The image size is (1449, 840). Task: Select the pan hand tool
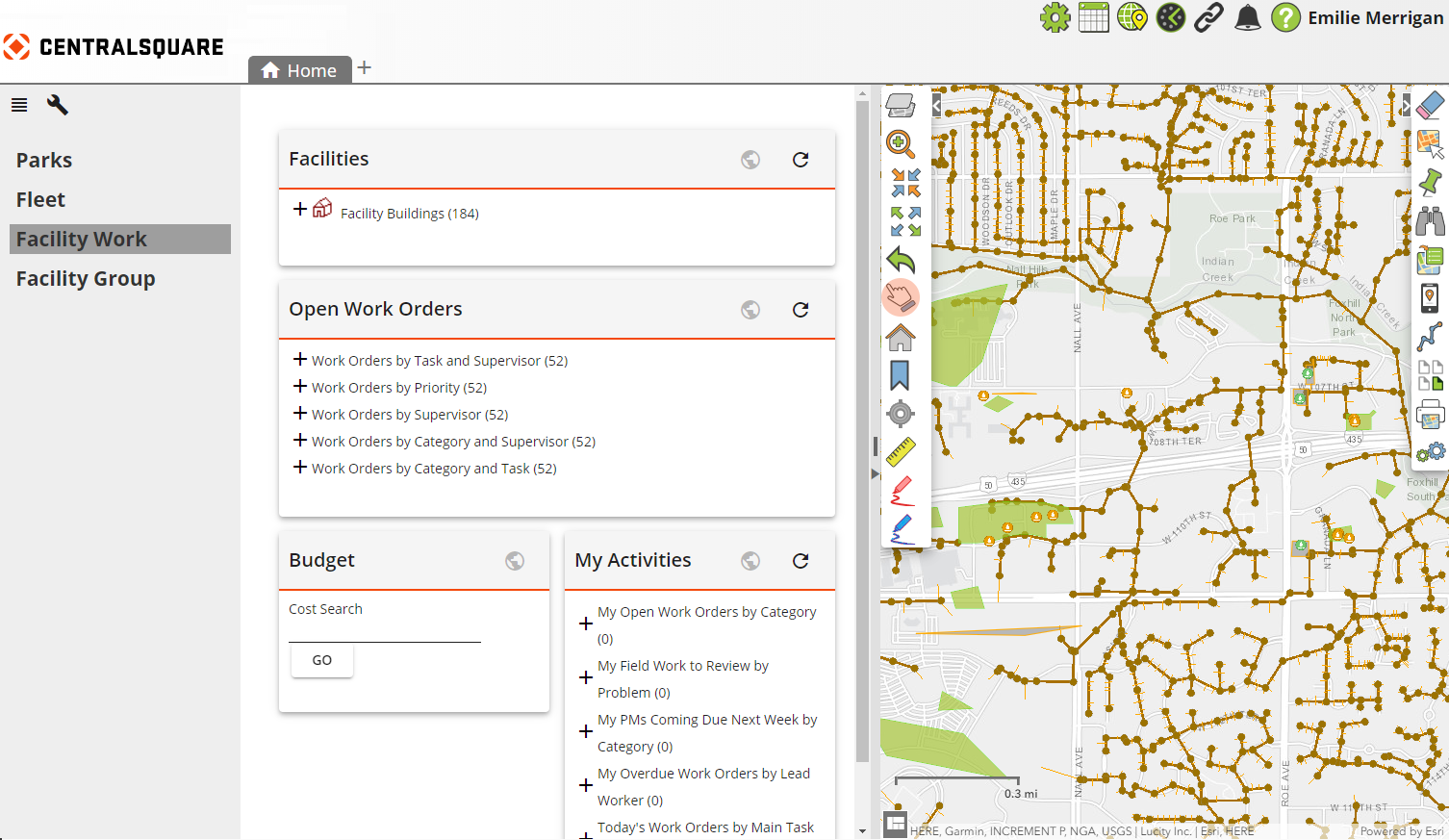coord(901,297)
